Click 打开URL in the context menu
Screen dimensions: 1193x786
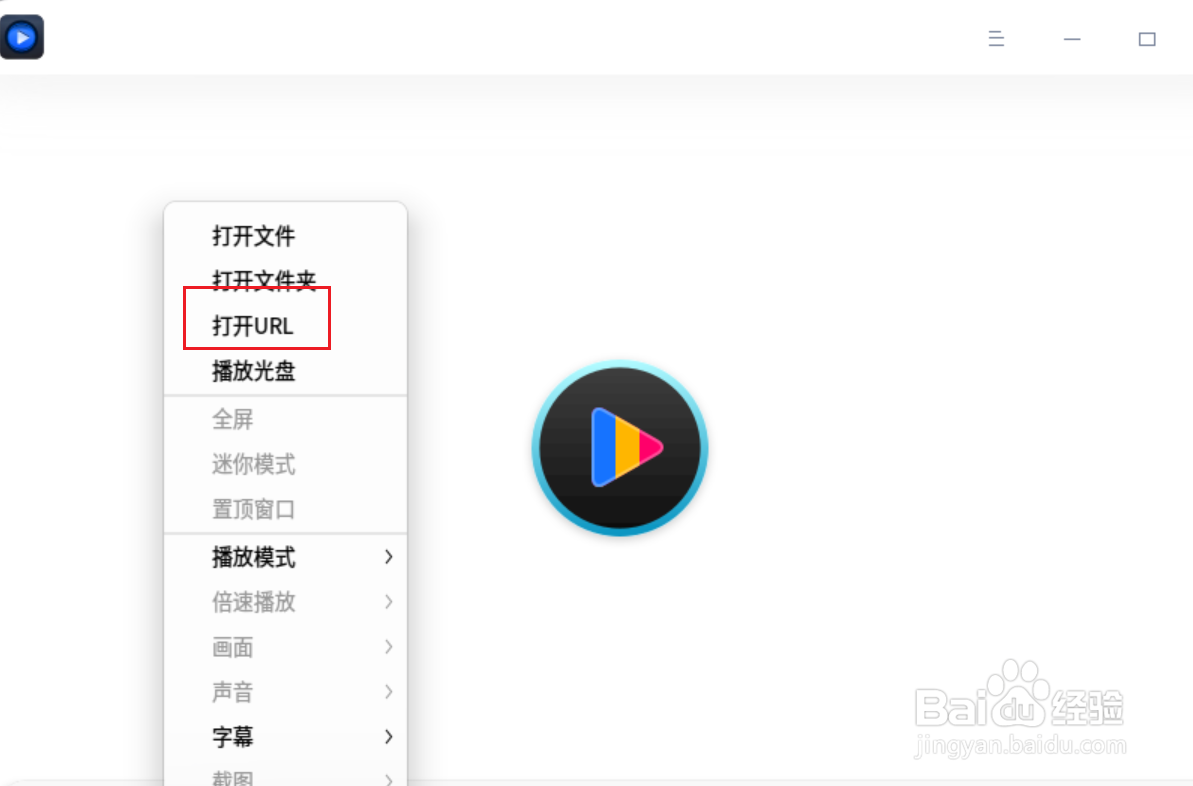[x=285, y=326]
